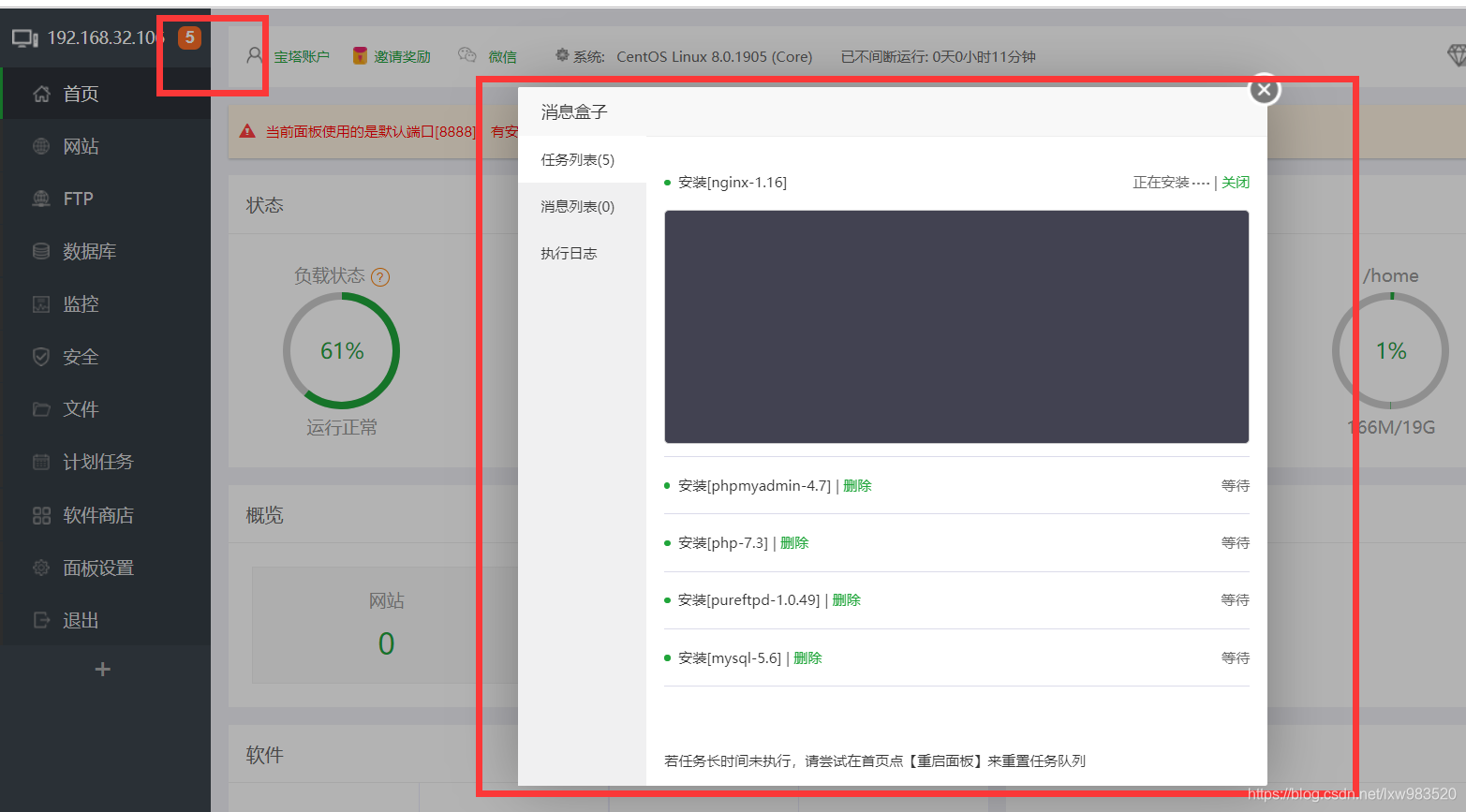Click the question mark beside 负载状态
The height and width of the screenshot is (812, 1466).
click(380, 277)
